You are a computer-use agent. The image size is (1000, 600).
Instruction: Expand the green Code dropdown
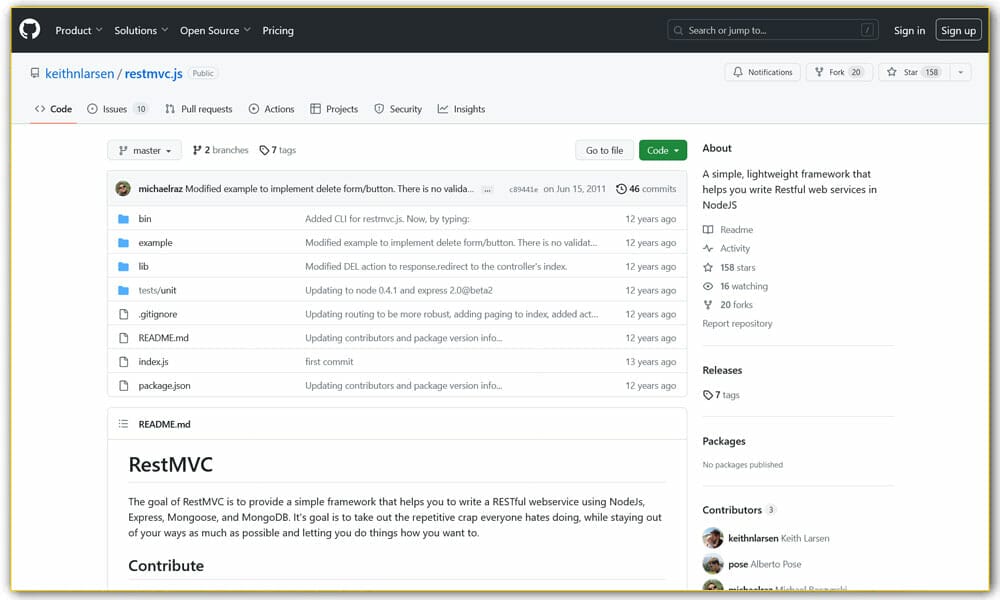coord(662,150)
